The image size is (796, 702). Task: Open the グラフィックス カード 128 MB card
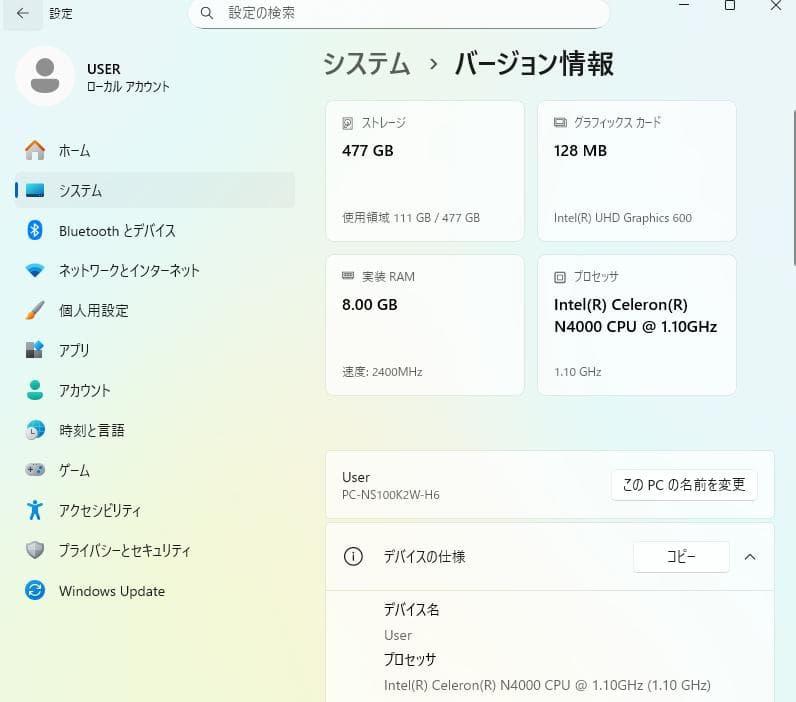pyautogui.click(x=637, y=171)
